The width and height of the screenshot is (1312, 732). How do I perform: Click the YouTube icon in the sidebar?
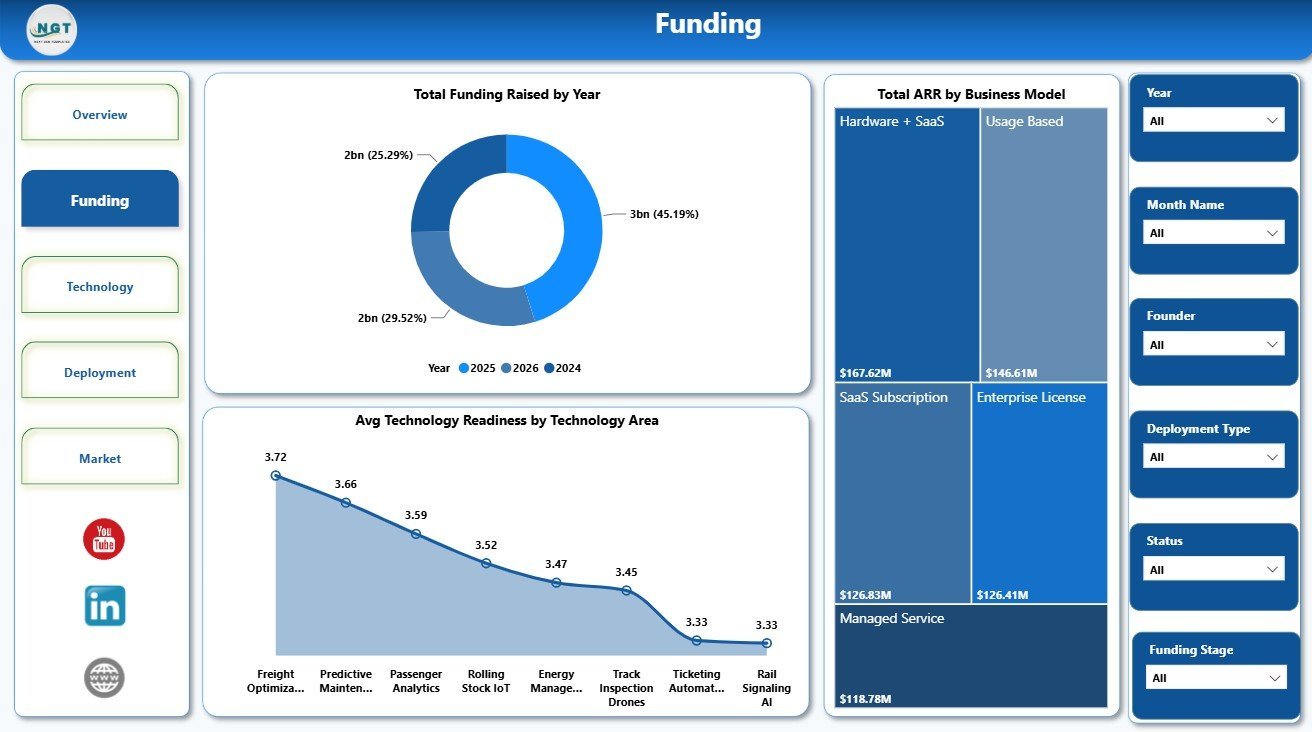click(x=104, y=540)
